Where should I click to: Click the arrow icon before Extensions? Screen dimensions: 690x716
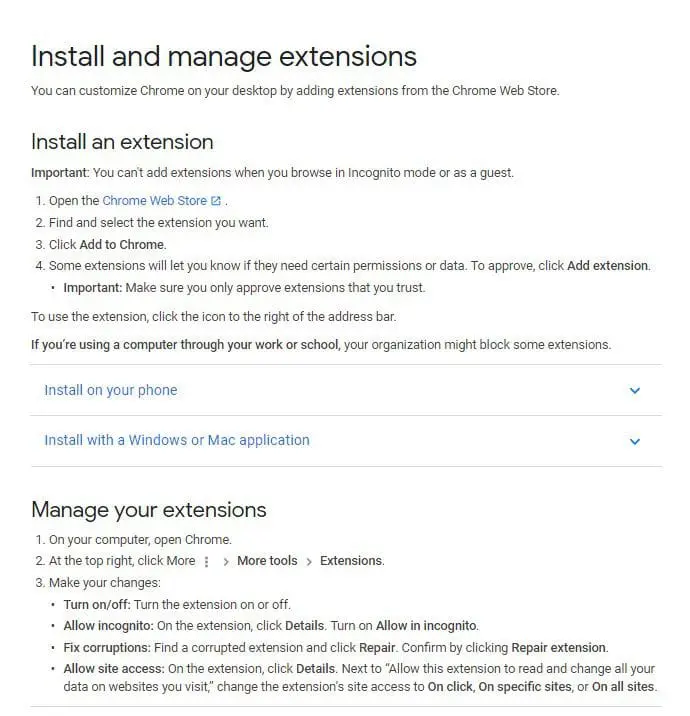click(309, 562)
